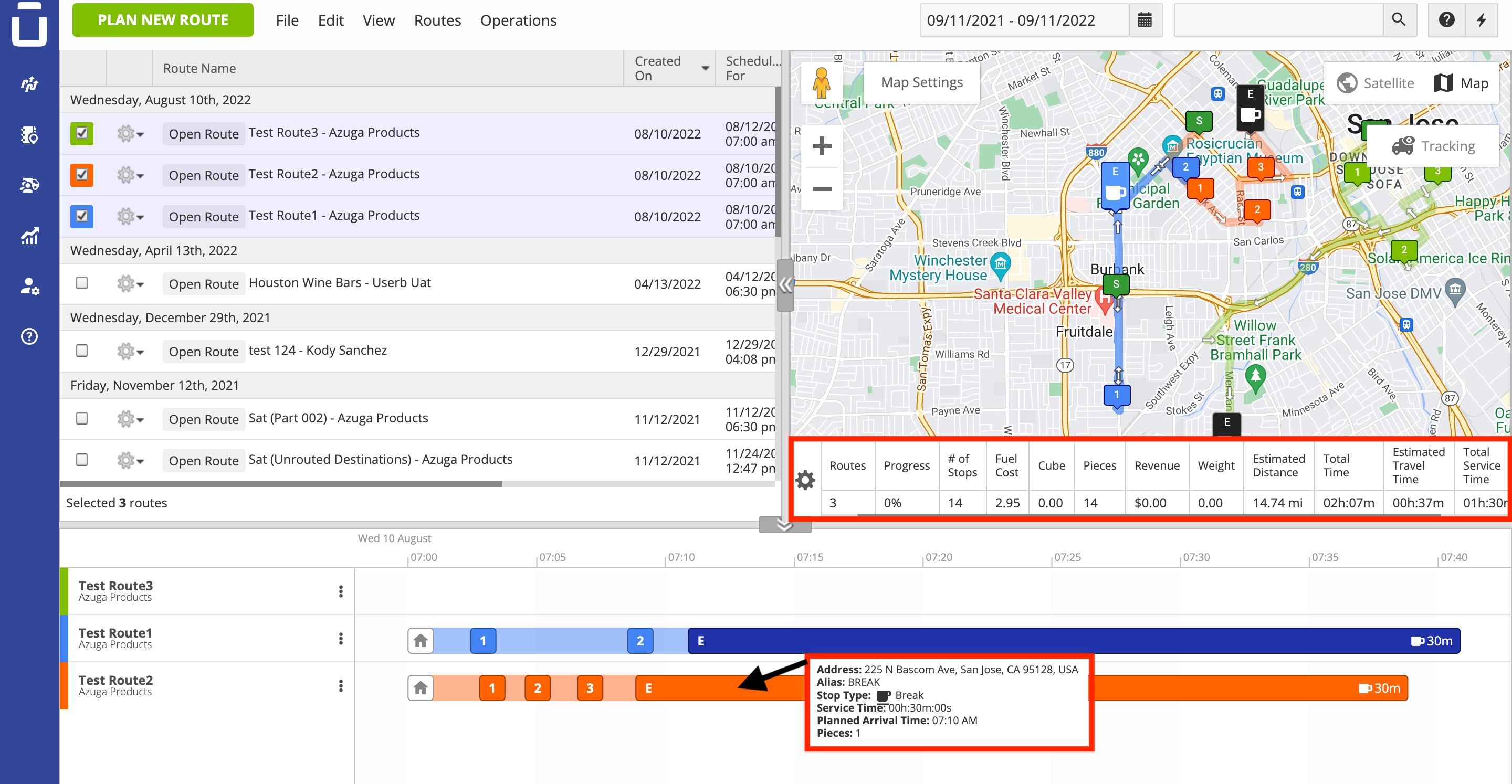
Task: Open the summary table settings gear
Action: (805, 480)
